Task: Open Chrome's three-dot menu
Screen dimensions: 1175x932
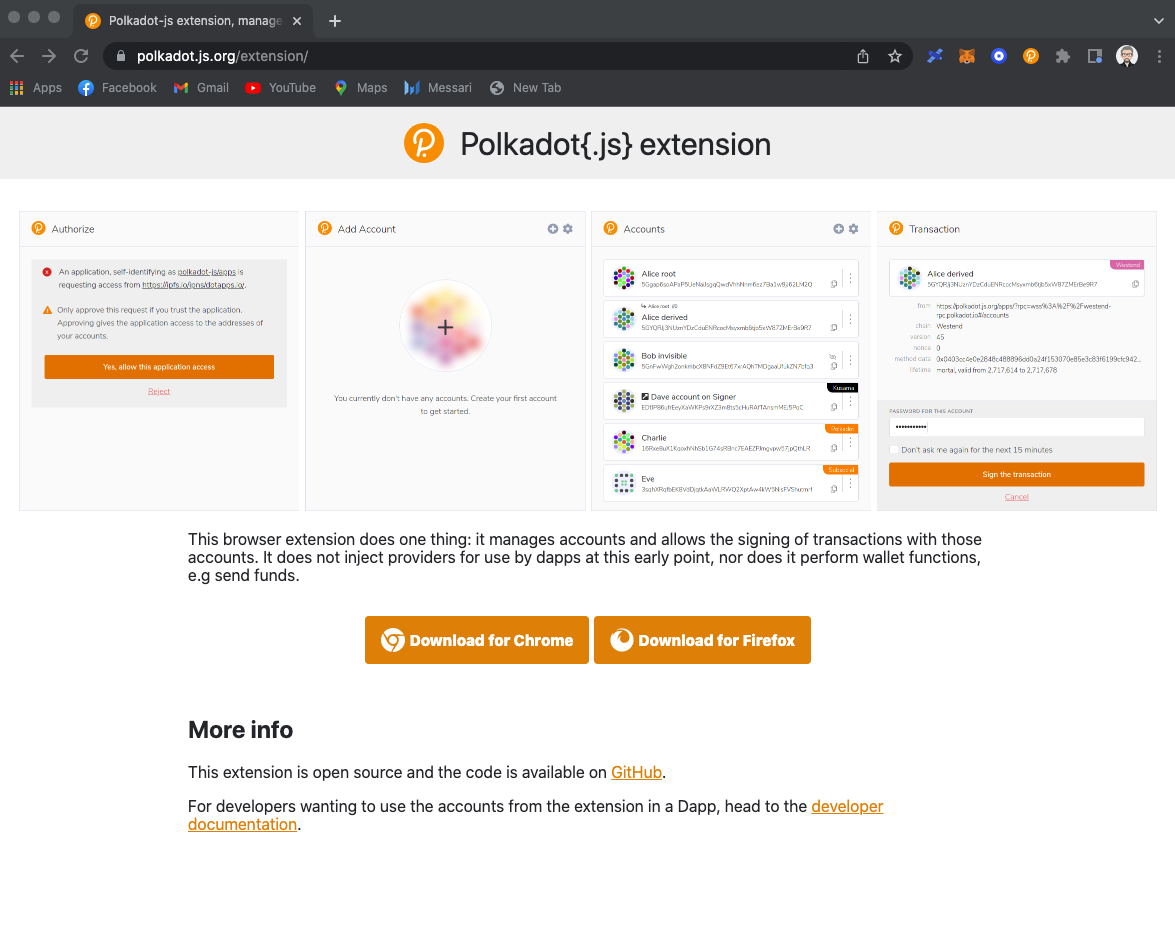Action: pos(1159,56)
